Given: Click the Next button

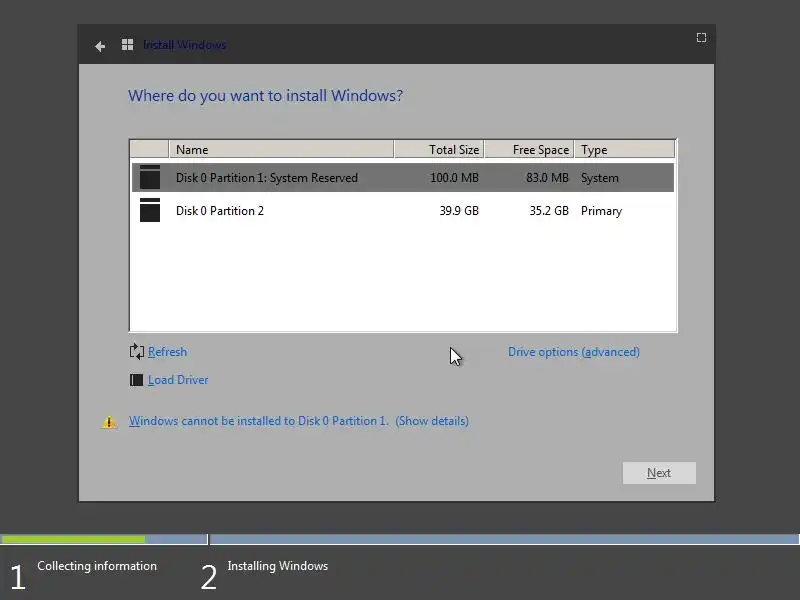Looking at the screenshot, I should click(659, 473).
